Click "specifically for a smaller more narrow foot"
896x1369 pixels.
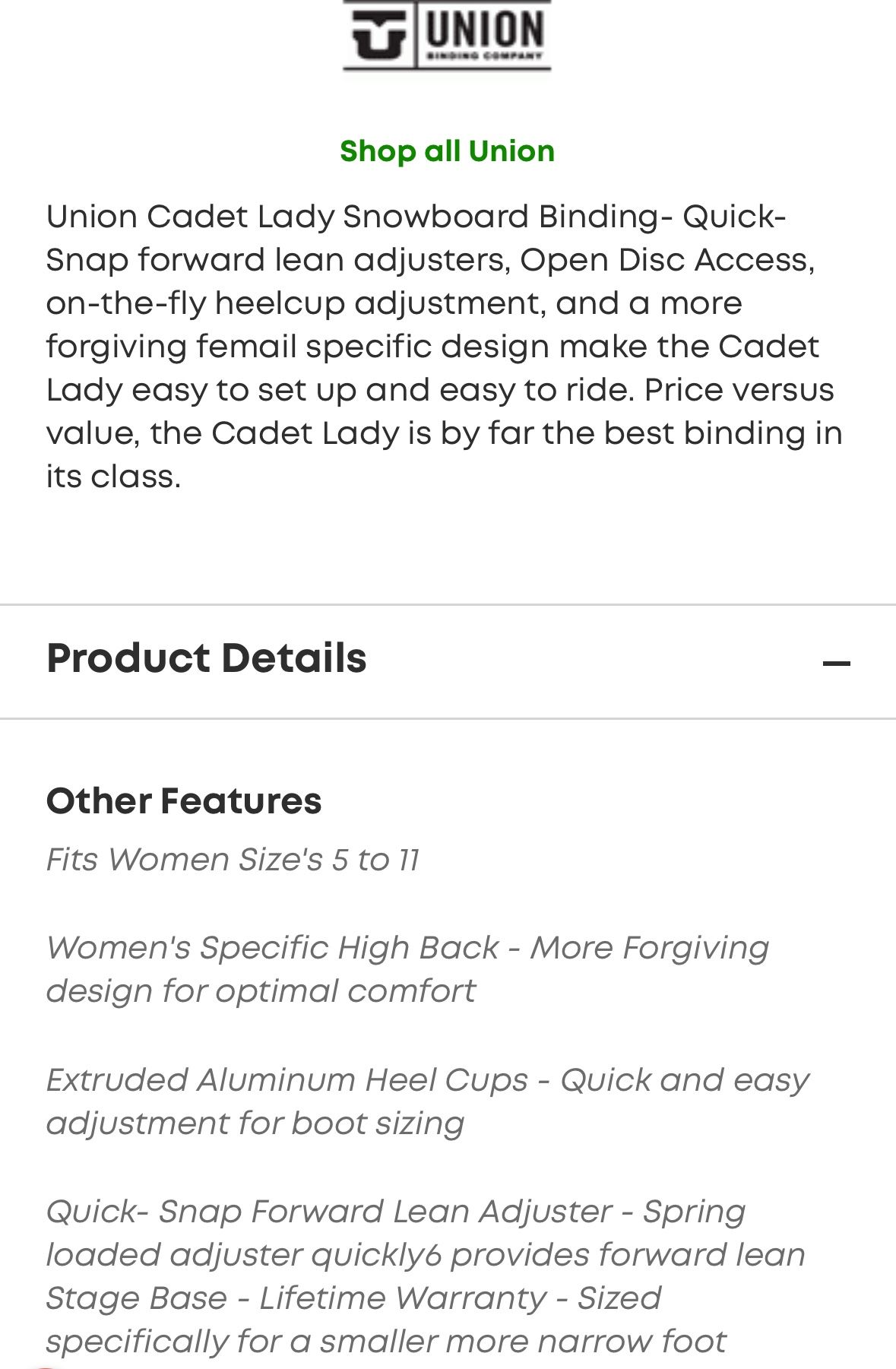(x=386, y=1342)
